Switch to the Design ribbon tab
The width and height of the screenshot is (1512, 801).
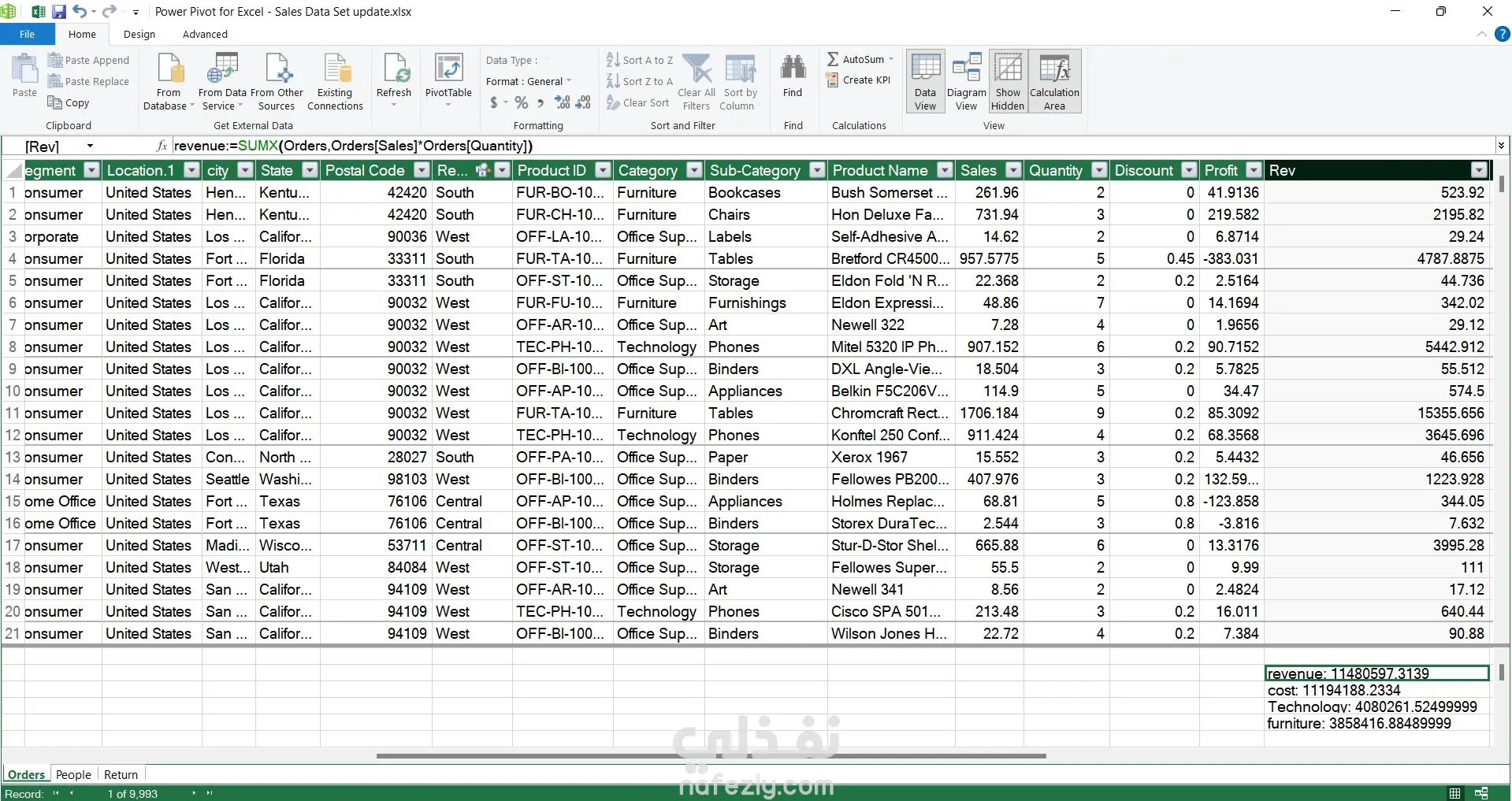(139, 34)
